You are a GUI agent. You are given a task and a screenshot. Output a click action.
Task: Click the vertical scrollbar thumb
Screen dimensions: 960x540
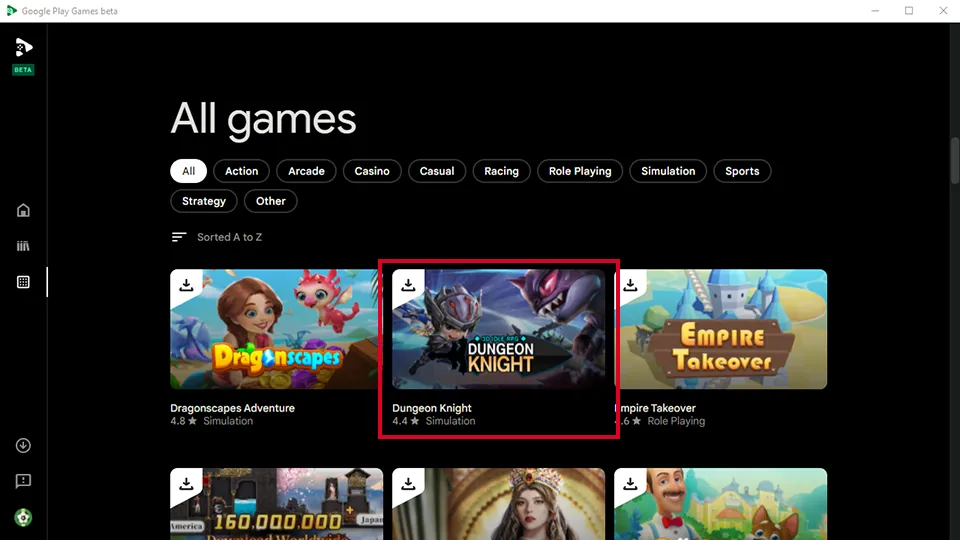(x=954, y=160)
